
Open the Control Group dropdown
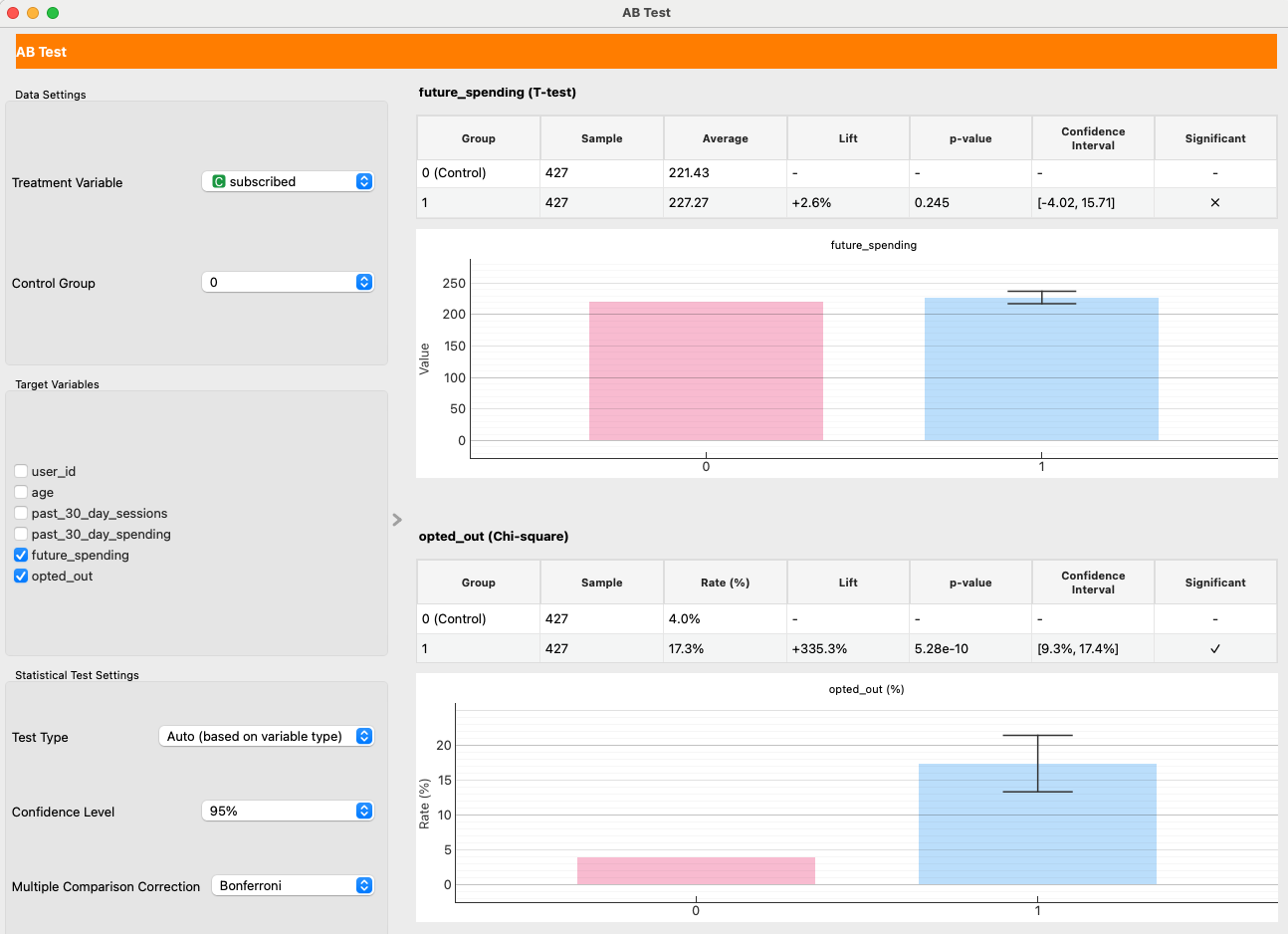tap(288, 282)
